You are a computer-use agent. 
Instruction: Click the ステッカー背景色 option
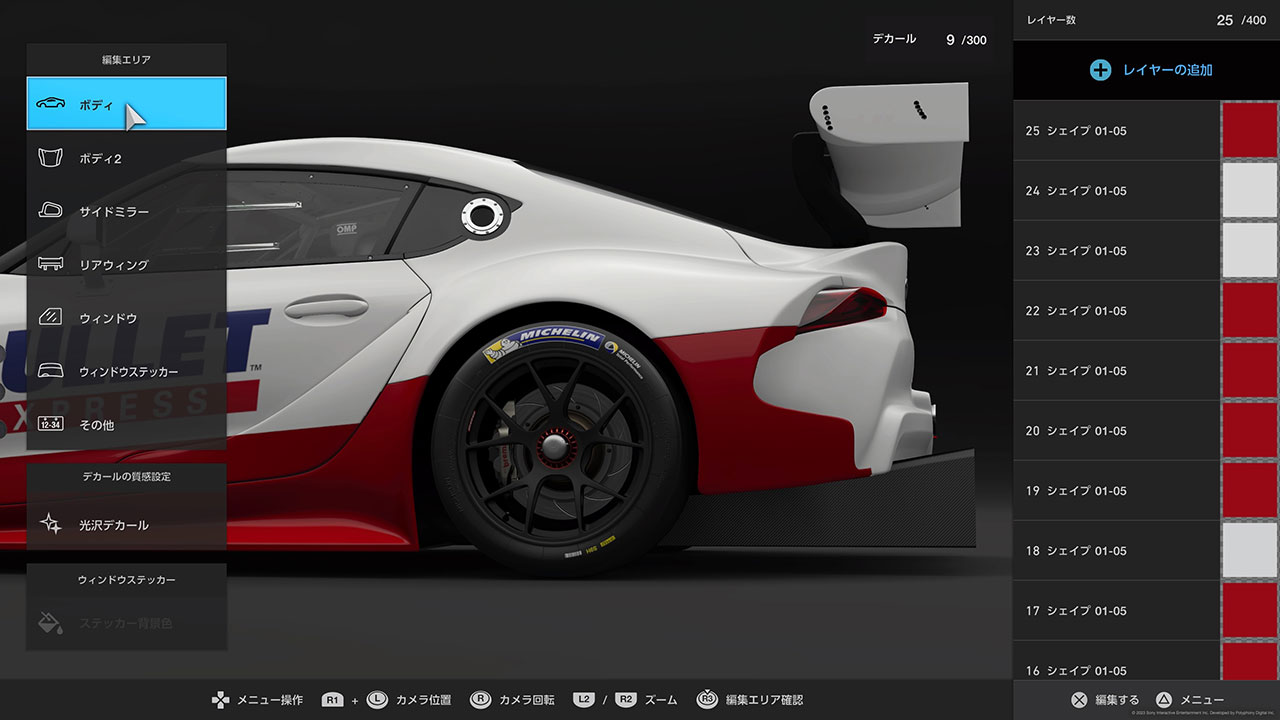tap(126, 623)
